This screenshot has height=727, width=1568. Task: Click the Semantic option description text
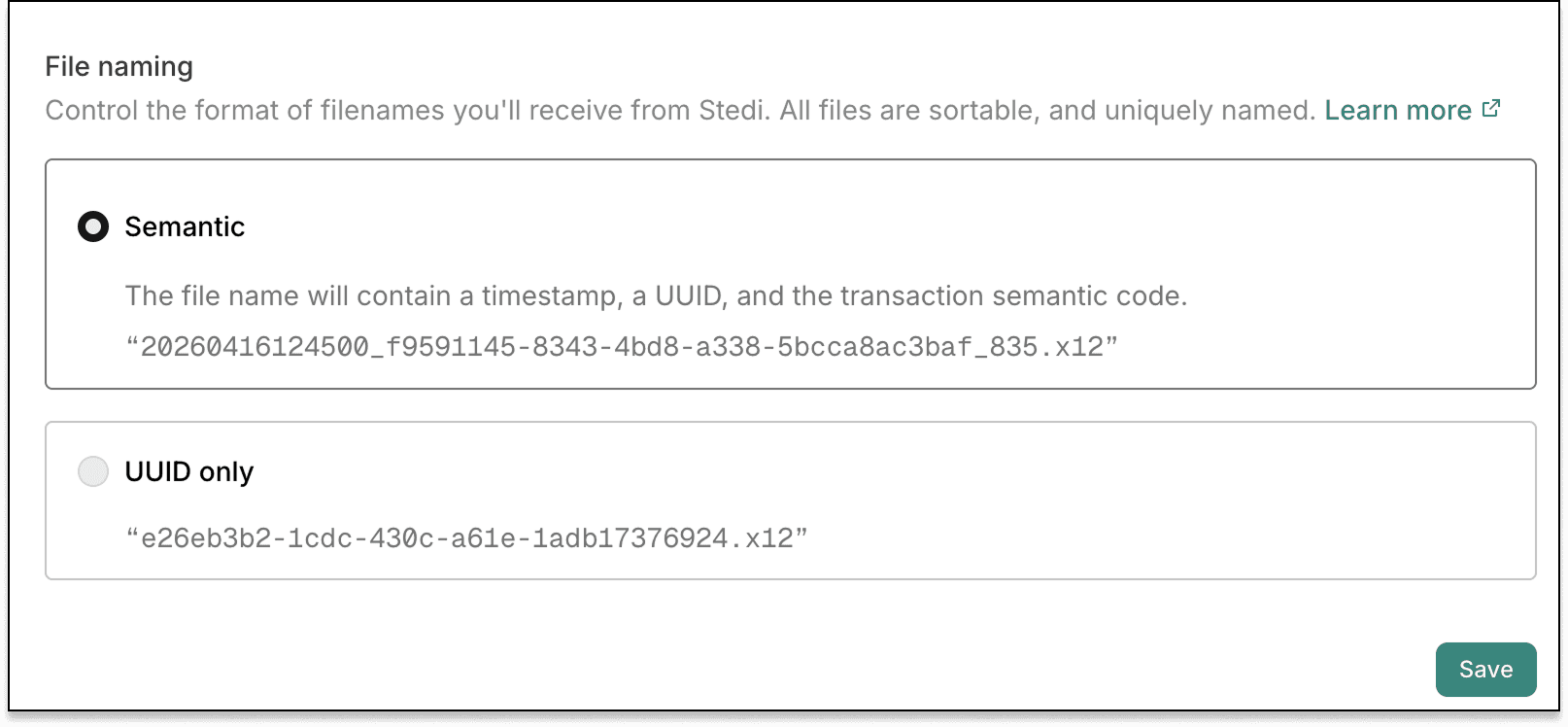click(x=656, y=295)
